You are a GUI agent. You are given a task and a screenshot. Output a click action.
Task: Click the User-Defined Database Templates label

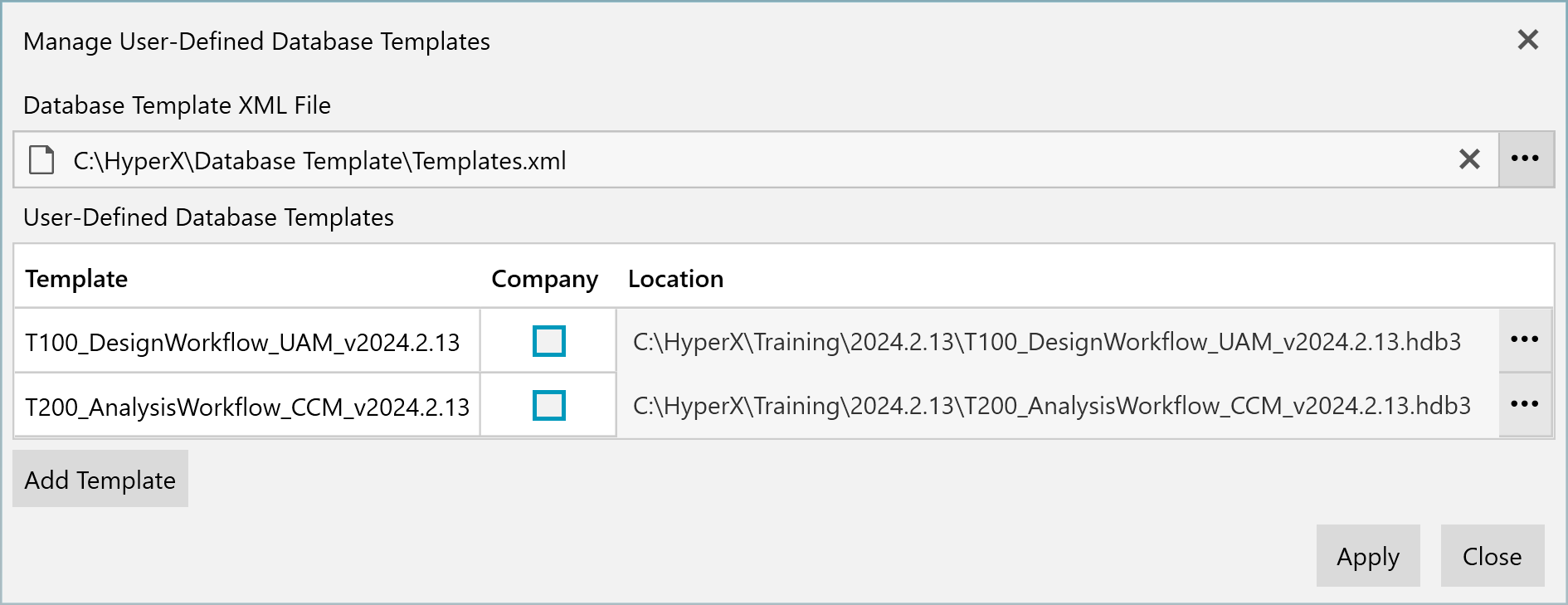208,217
